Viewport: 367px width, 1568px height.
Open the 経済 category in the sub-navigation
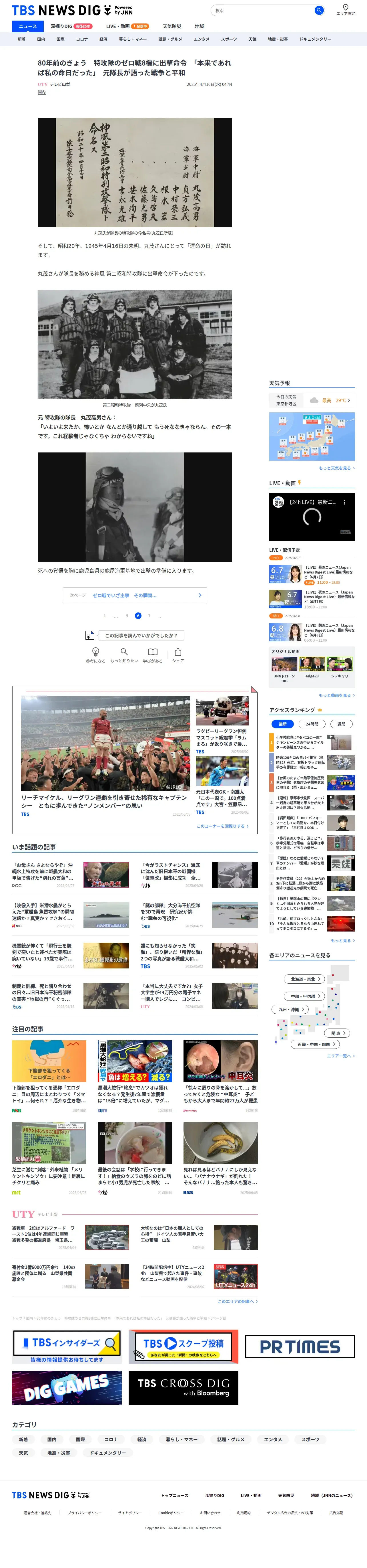(103, 39)
